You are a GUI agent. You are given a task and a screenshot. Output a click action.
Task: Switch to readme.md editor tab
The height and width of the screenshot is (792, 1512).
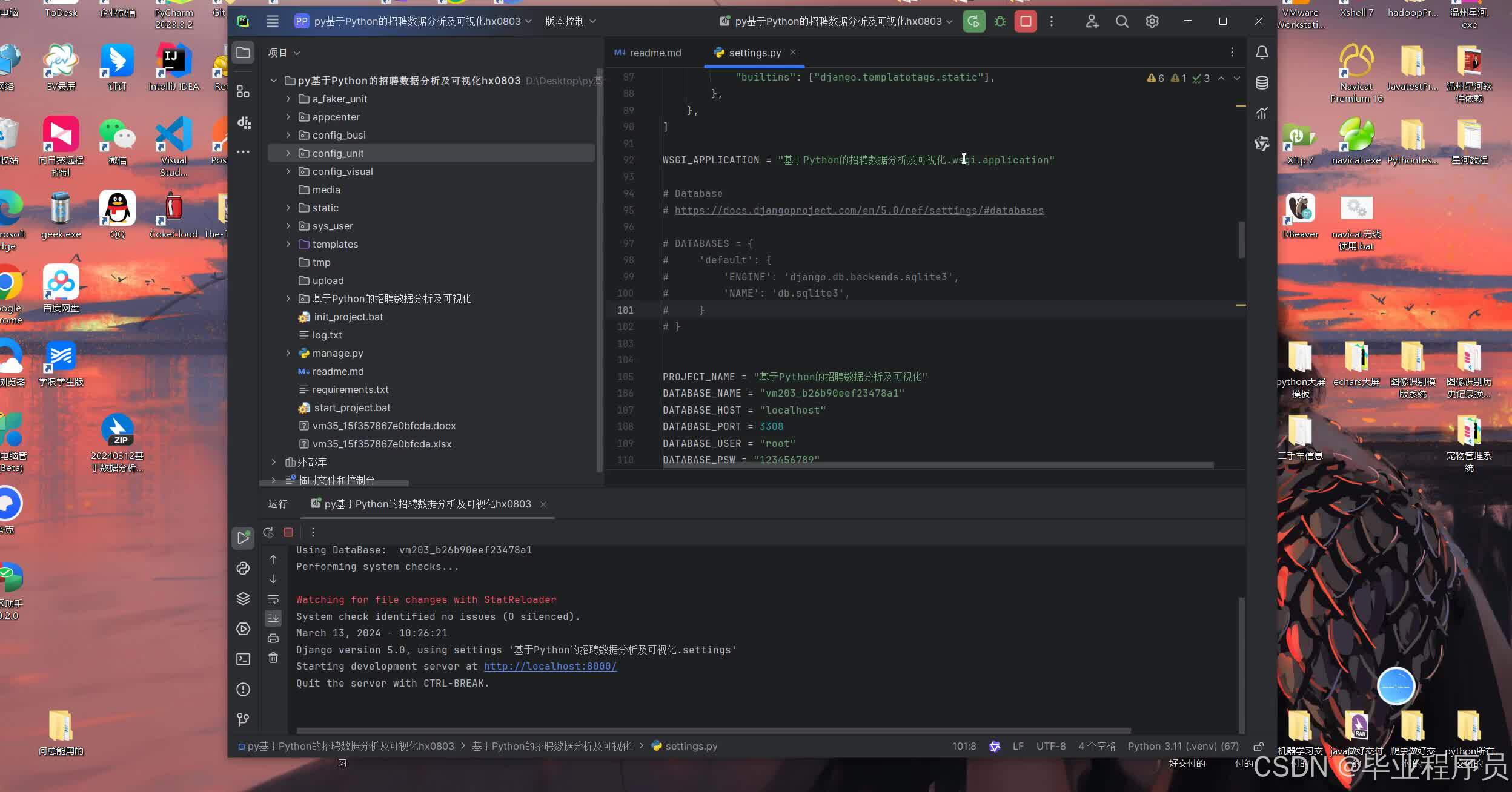(648, 53)
